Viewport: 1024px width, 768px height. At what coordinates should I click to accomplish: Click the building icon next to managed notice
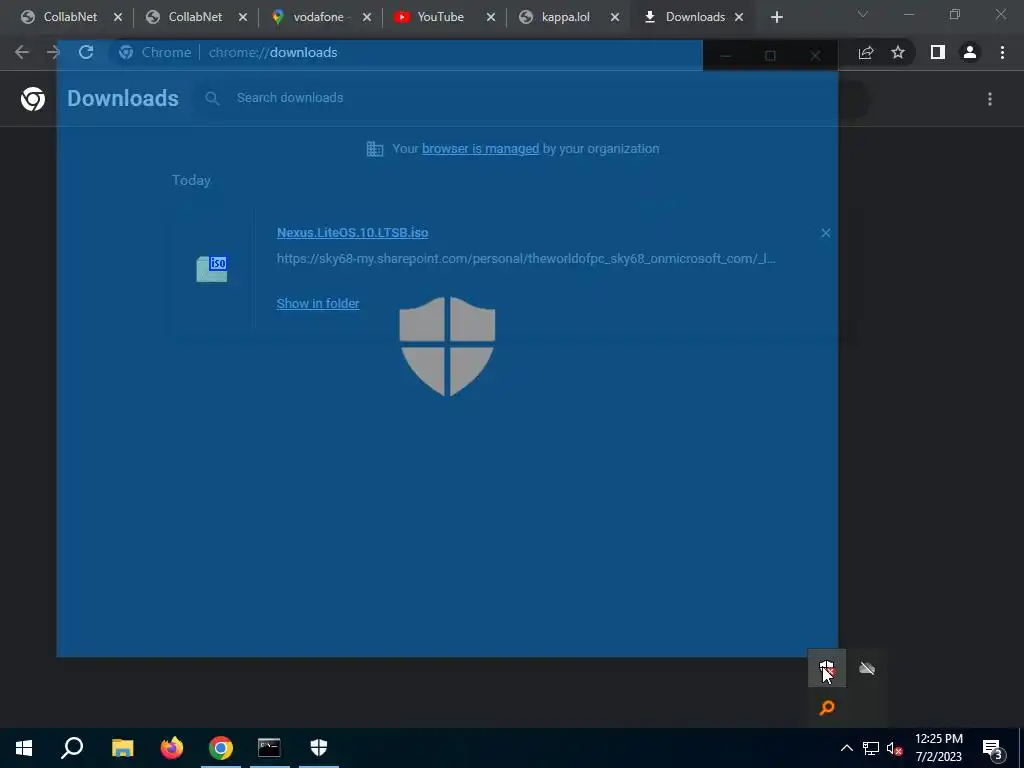[x=375, y=149]
